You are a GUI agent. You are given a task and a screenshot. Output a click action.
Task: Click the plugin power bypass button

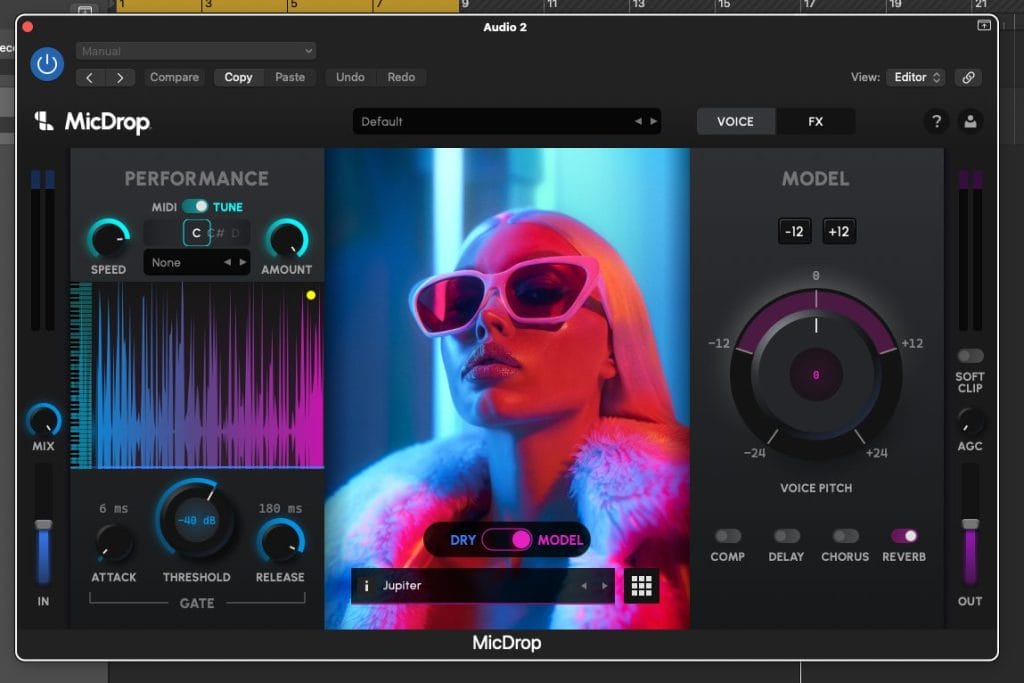[x=46, y=64]
